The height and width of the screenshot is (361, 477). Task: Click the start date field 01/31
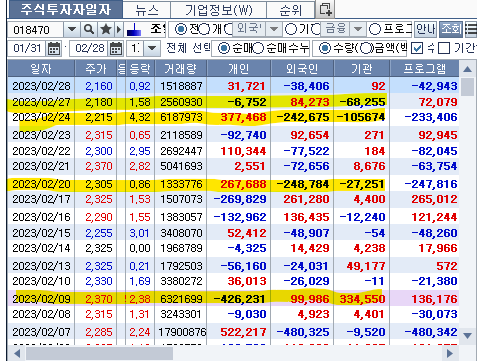point(27,49)
